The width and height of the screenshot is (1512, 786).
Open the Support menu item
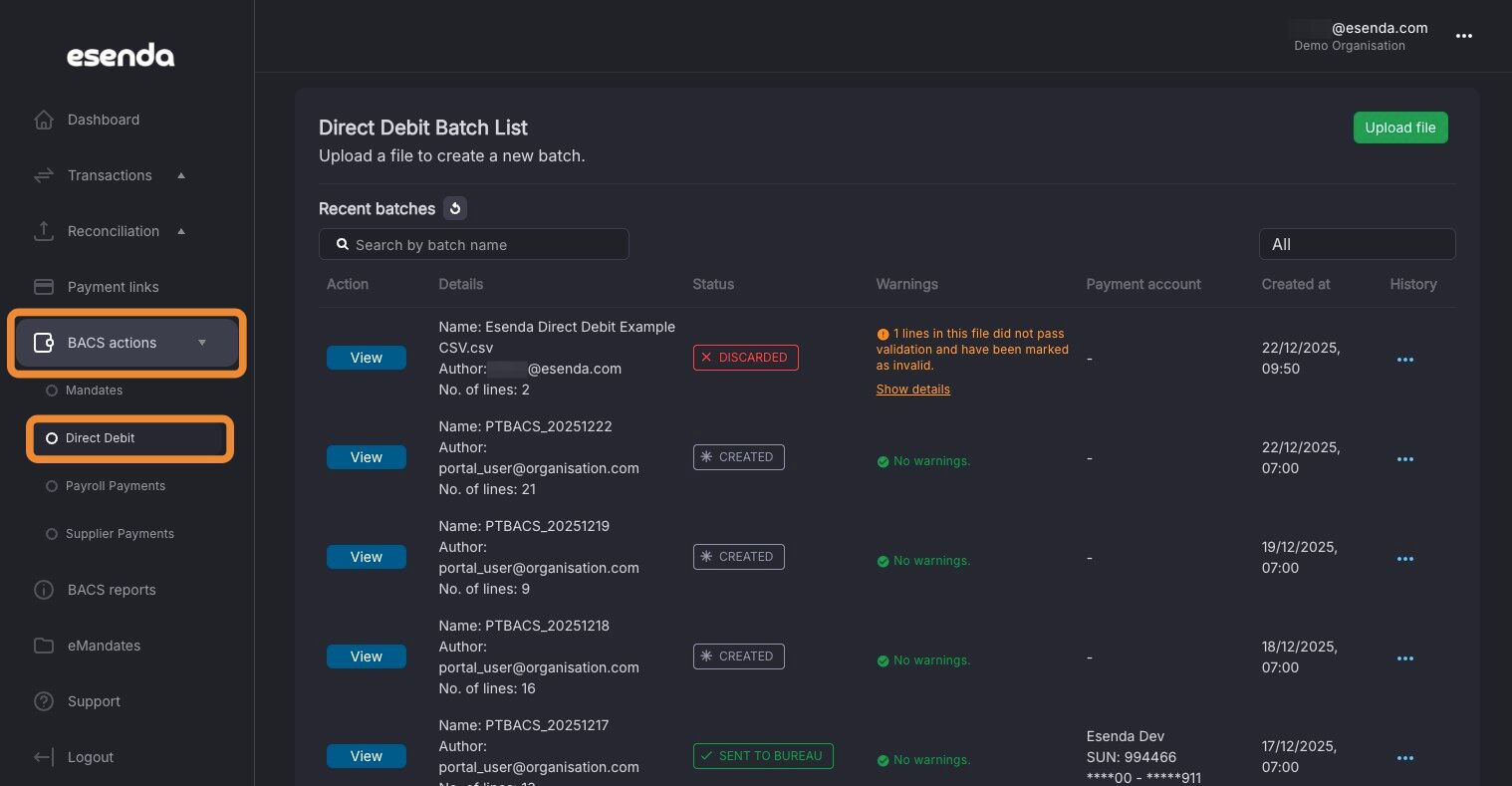point(94,701)
